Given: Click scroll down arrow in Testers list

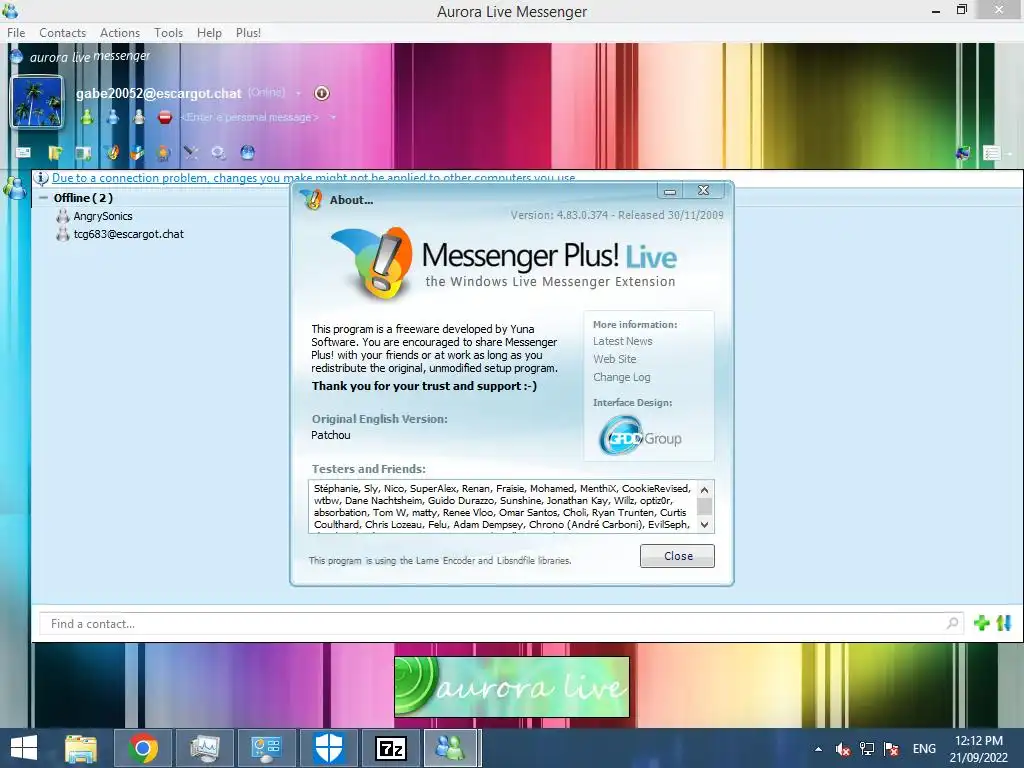Looking at the screenshot, I should pyautogui.click(x=704, y=524).
